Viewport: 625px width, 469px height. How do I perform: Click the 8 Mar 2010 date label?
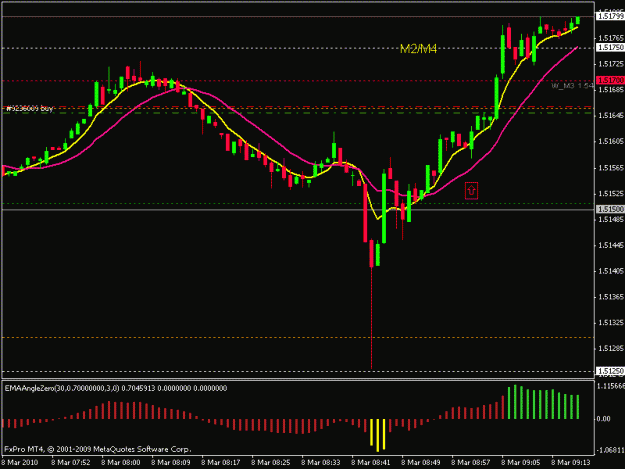tap(20, 463)
